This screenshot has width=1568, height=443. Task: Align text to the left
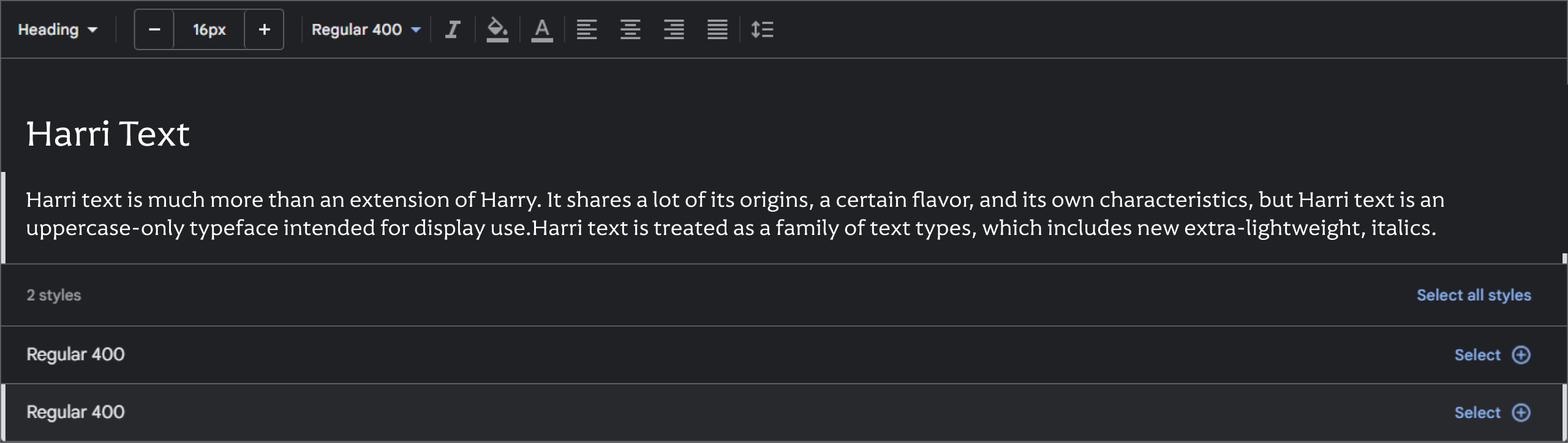pyautogui.click(x=587, y=29)
